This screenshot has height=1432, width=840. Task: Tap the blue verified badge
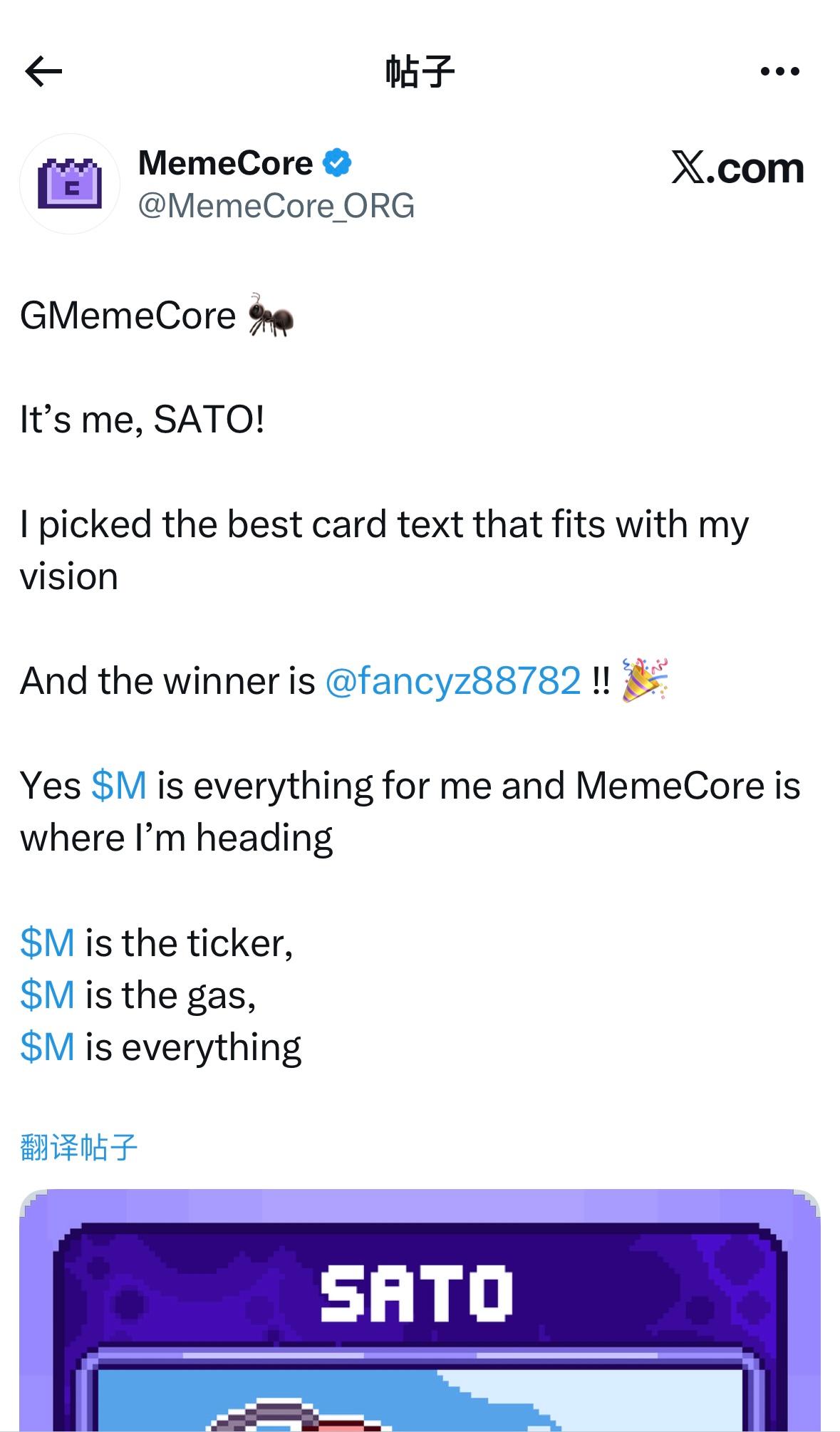coord(336,163)
